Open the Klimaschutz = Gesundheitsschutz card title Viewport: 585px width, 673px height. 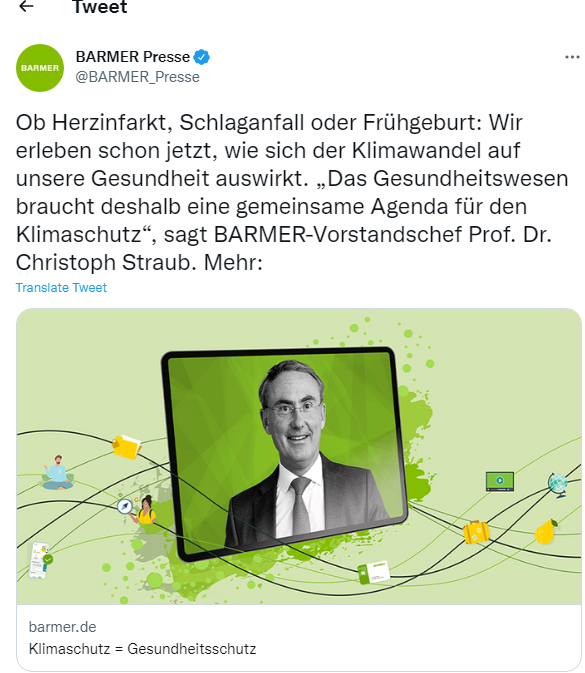[142, 649]
